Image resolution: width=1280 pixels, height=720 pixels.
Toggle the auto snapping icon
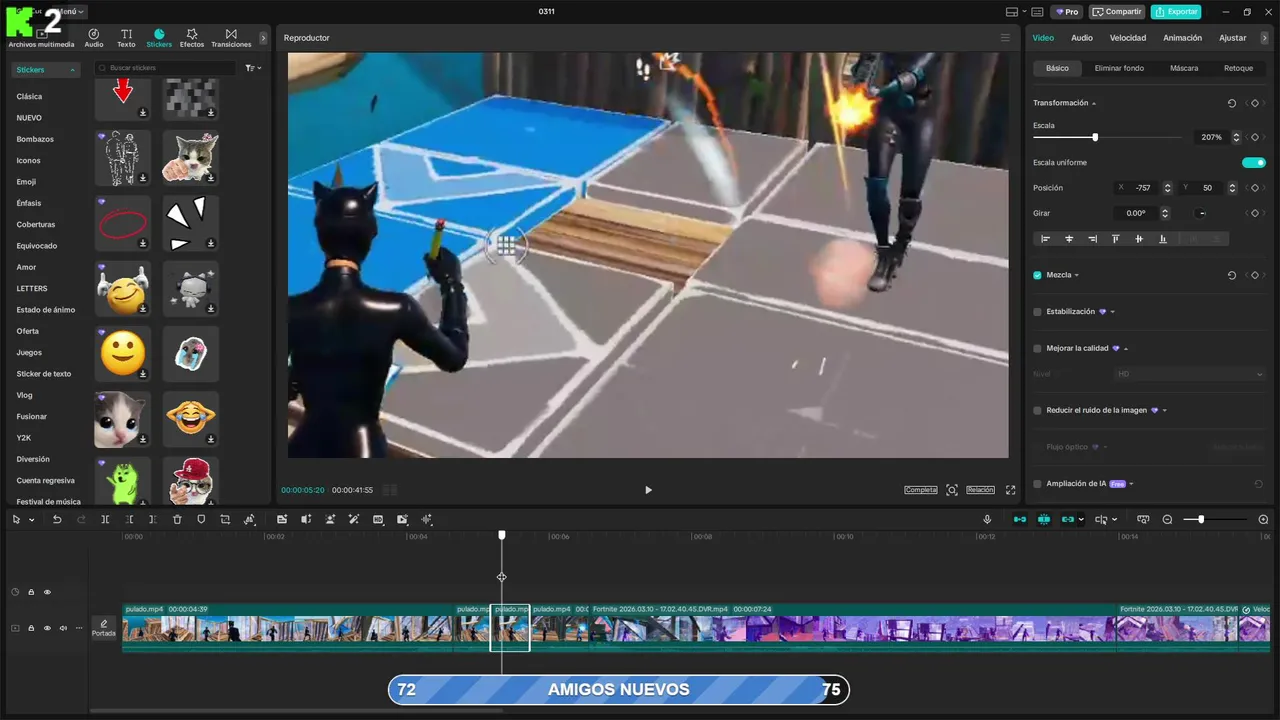tap(1044, 519)
